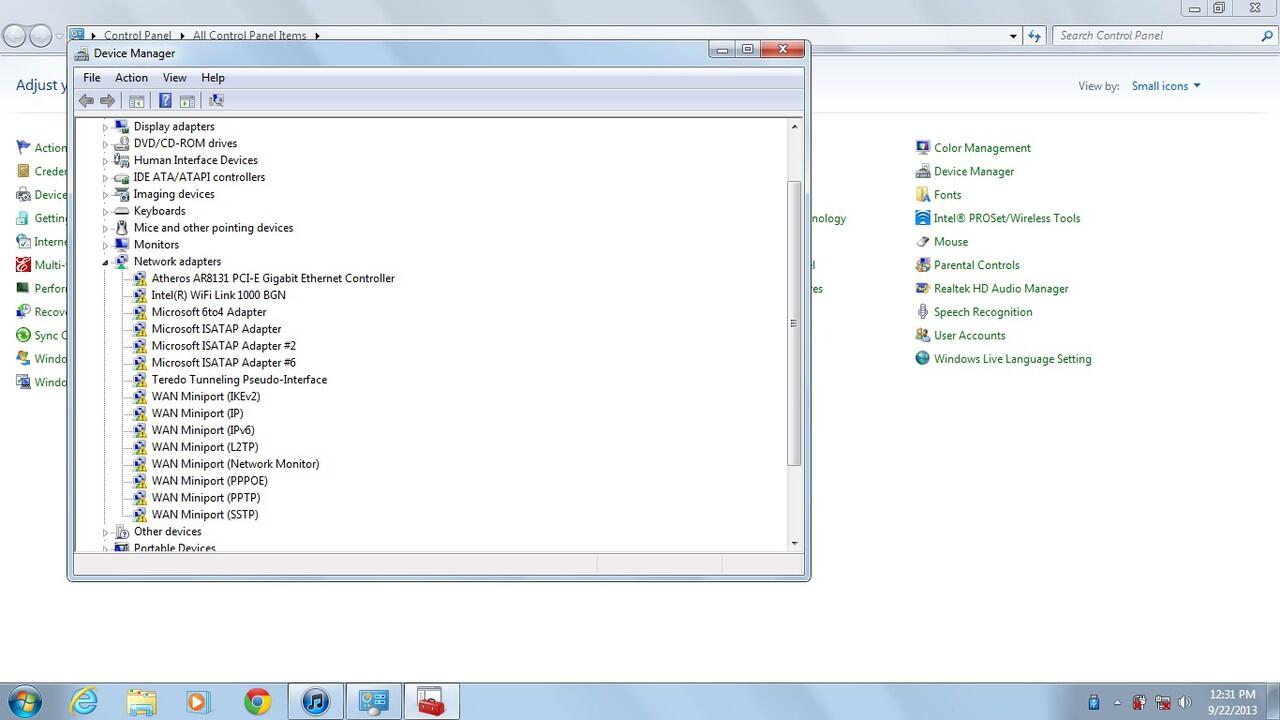Click Windows Live Language Setting globe icon
The width and height of the screenshot is (1280, 720).
point(923,358)
